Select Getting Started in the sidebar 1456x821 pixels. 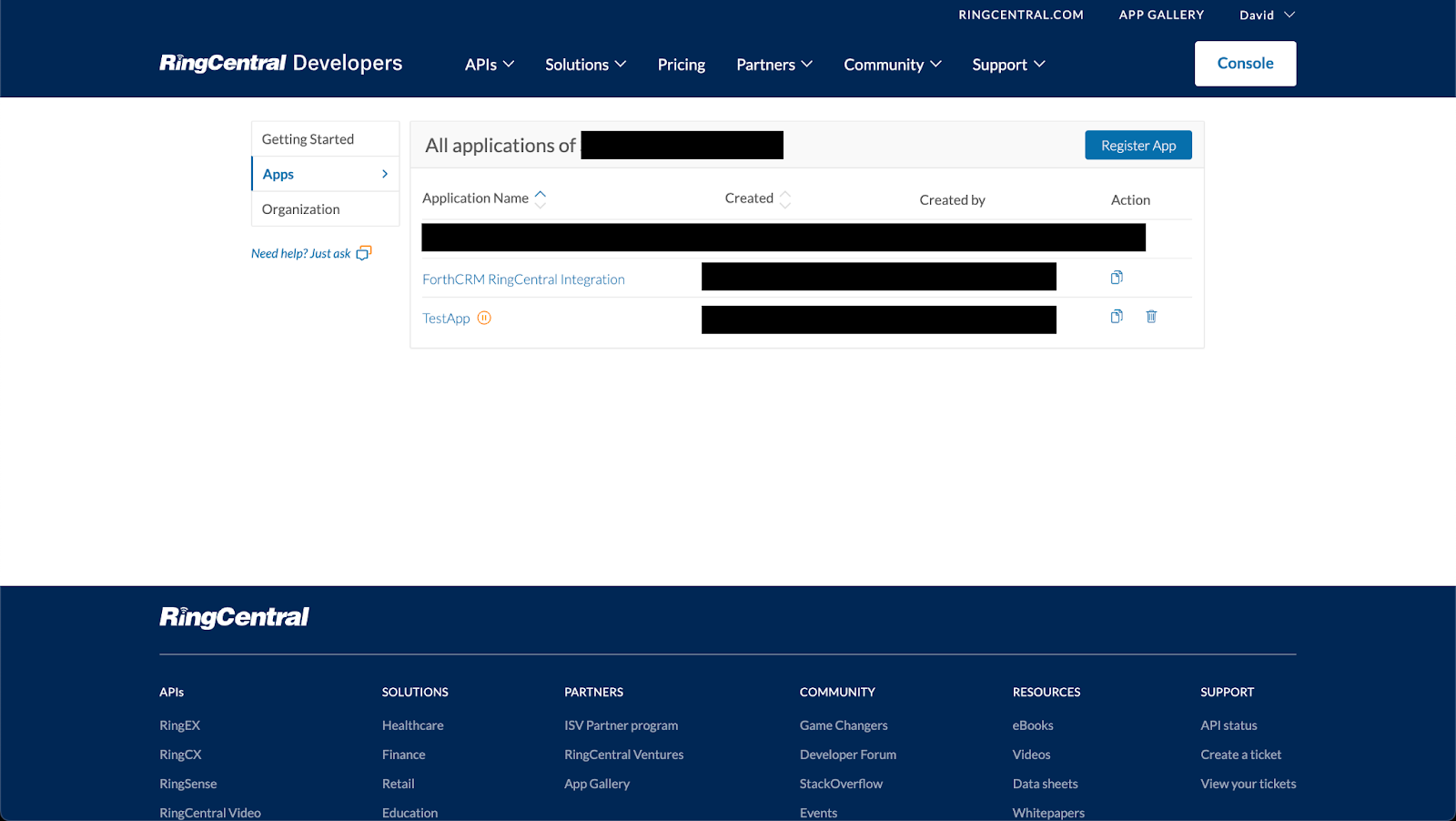(x=308, y=138)
